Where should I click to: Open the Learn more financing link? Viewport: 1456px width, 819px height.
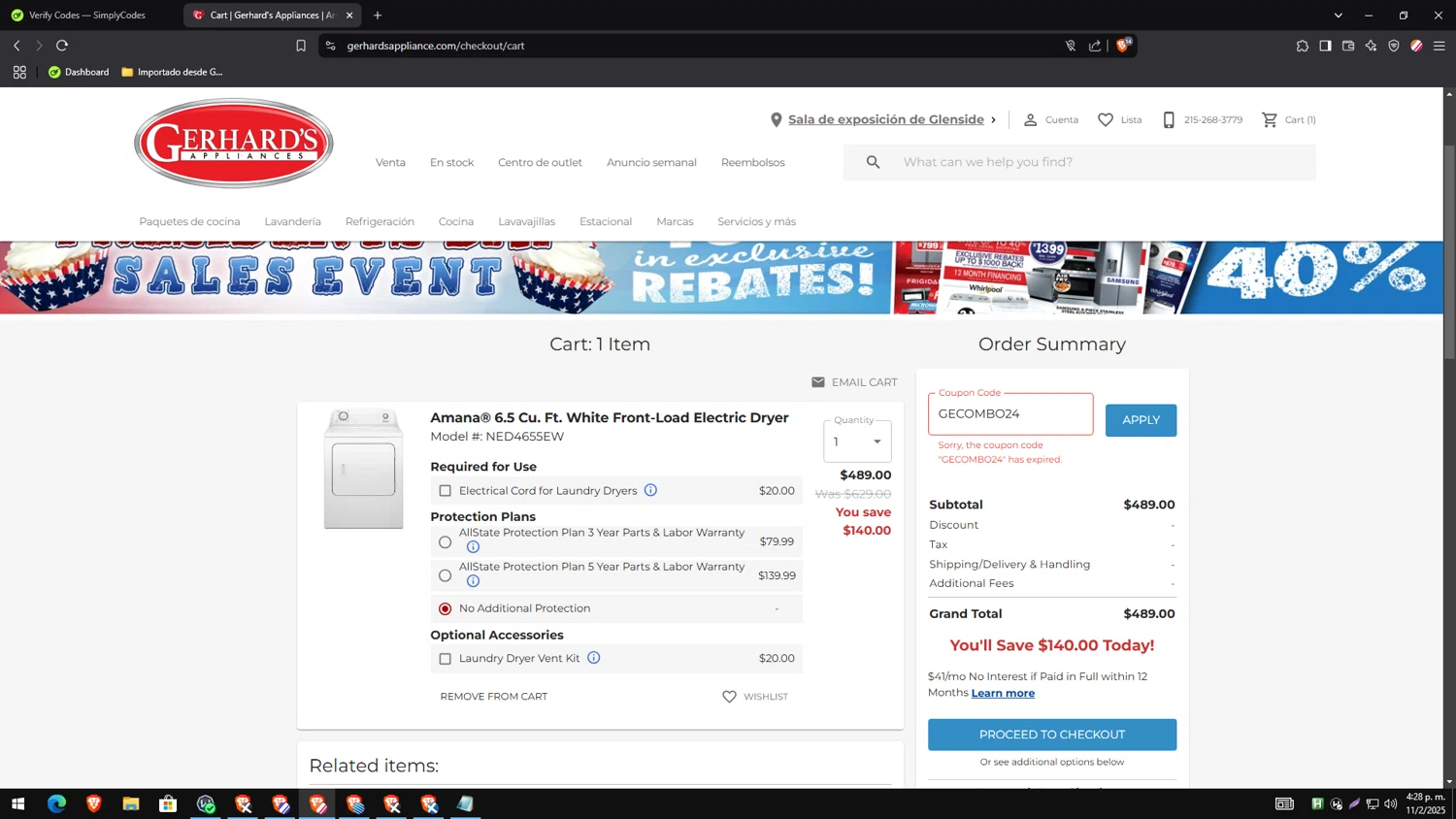coord(1003,693)
